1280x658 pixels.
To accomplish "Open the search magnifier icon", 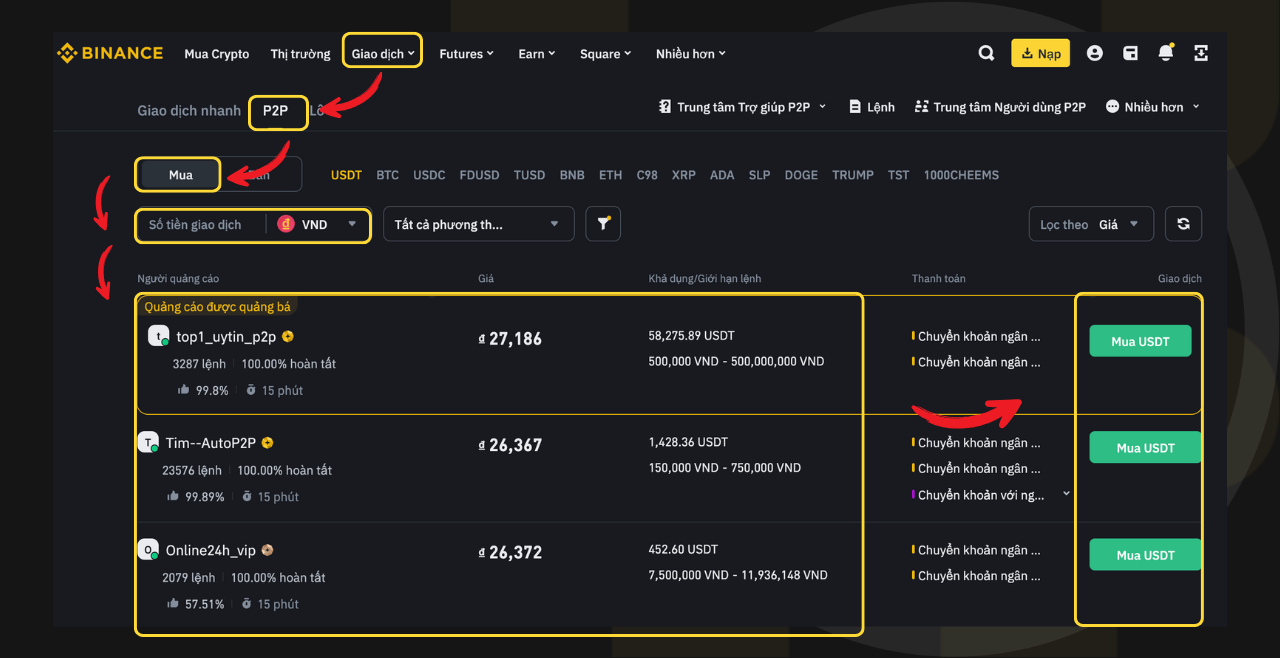I will click(986, 53).
